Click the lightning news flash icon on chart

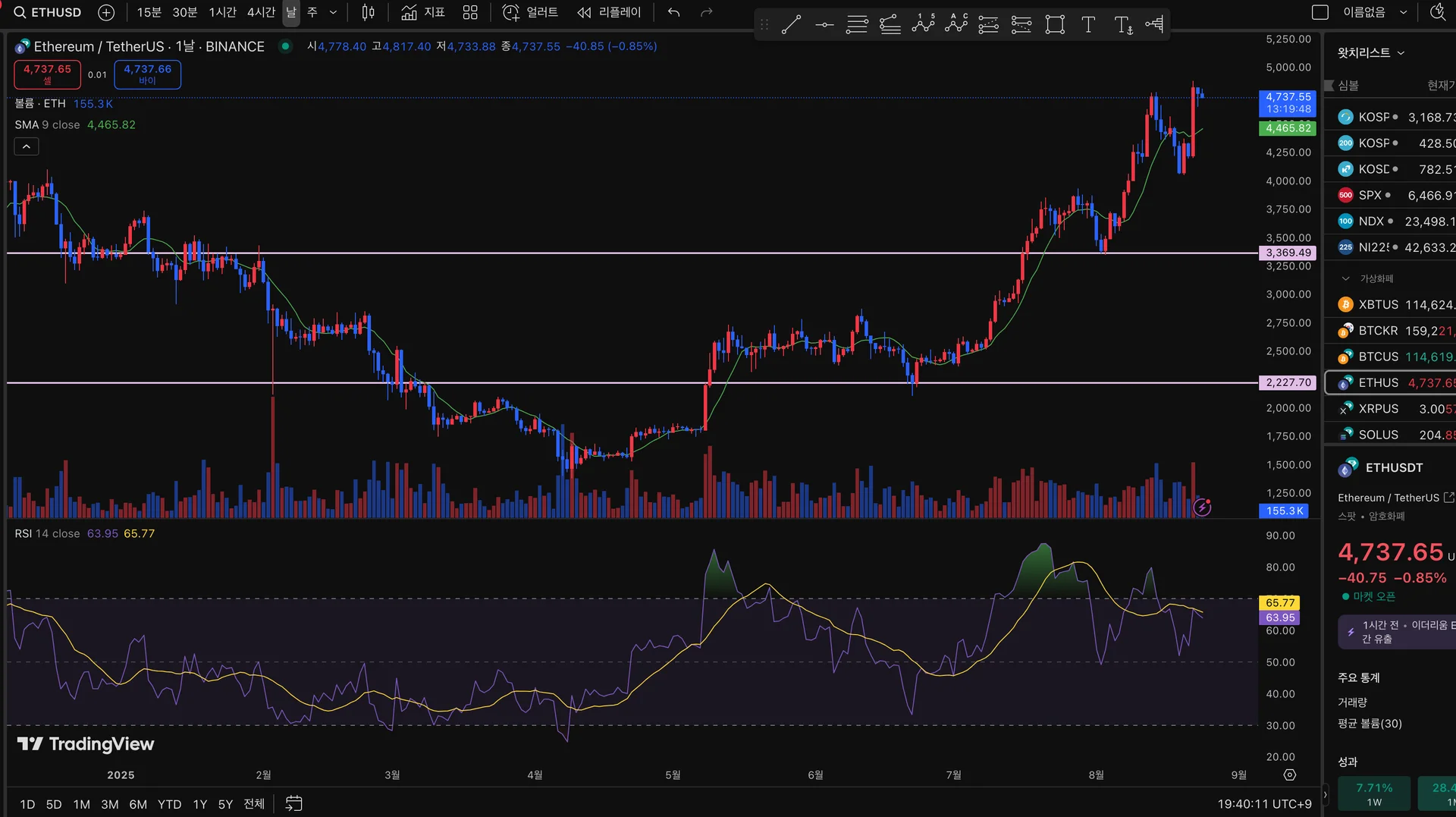point(1202,507)
